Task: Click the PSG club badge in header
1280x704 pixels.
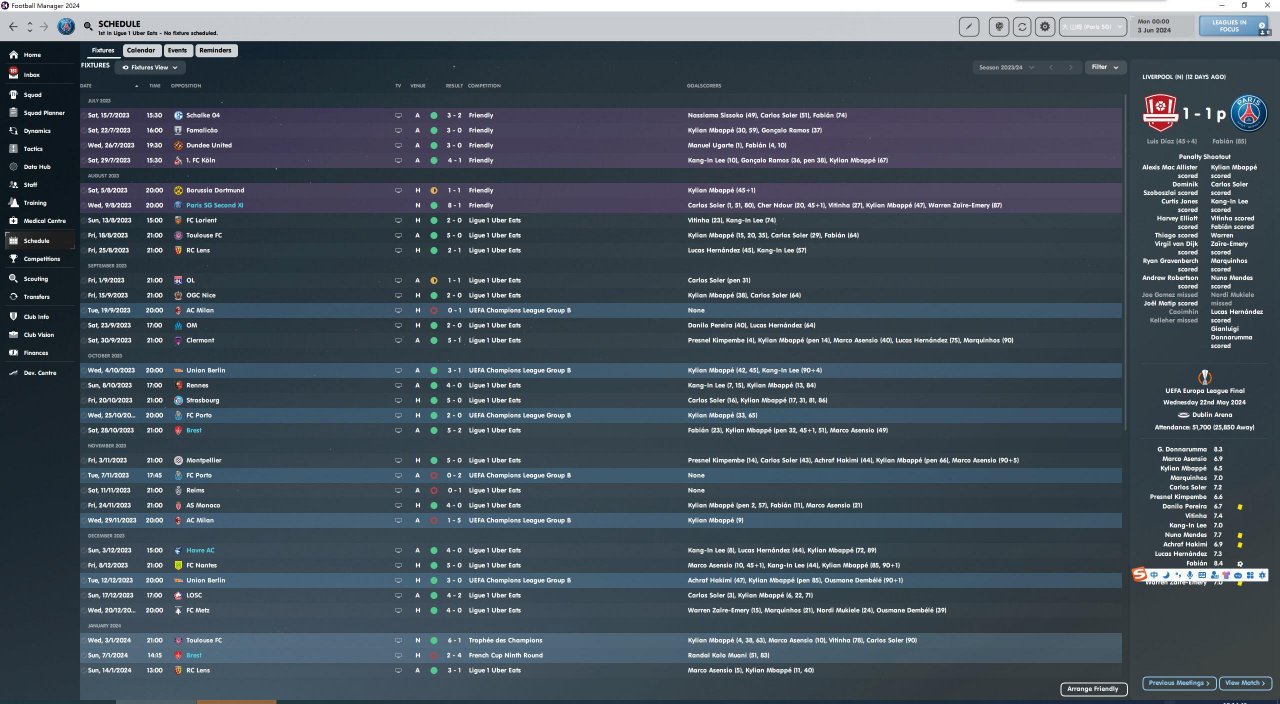Action: click(66, 26)
